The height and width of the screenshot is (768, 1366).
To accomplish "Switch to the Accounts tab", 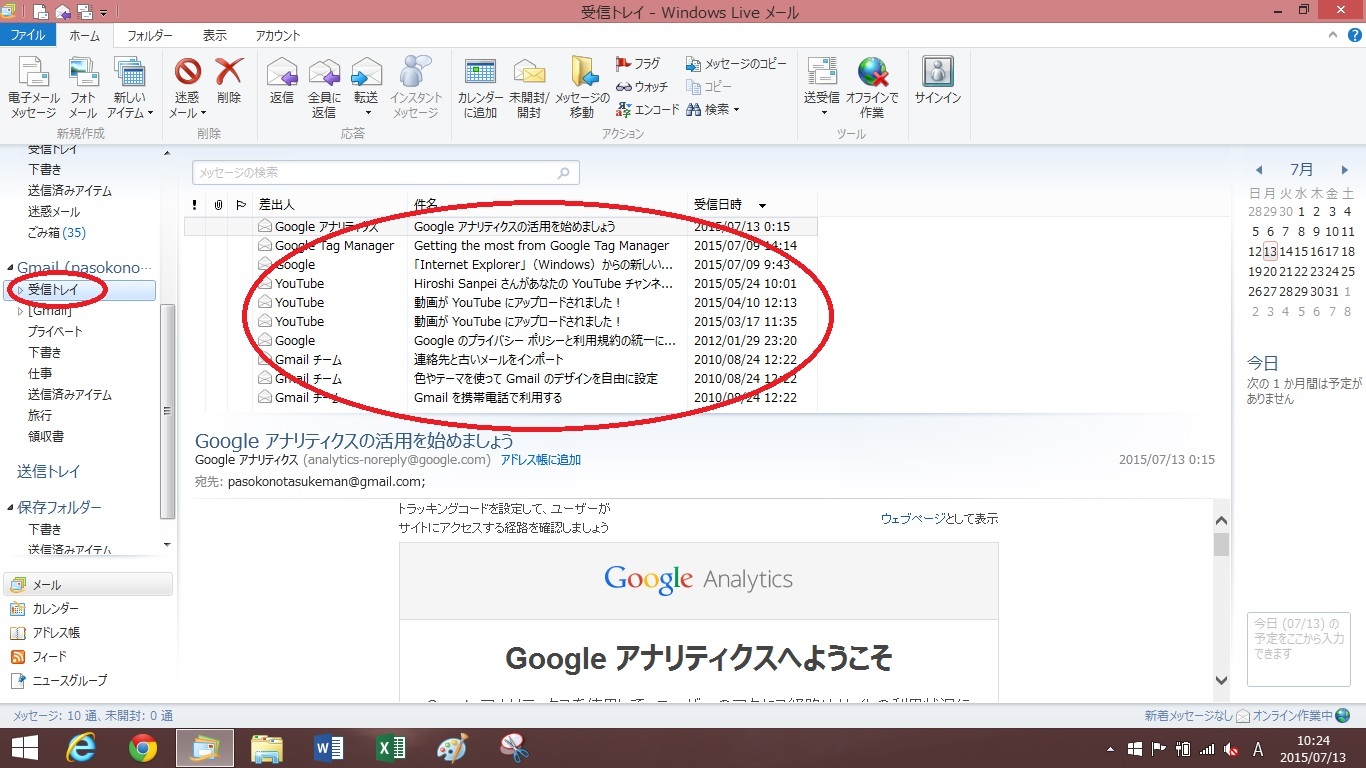I will coord(278,35).
